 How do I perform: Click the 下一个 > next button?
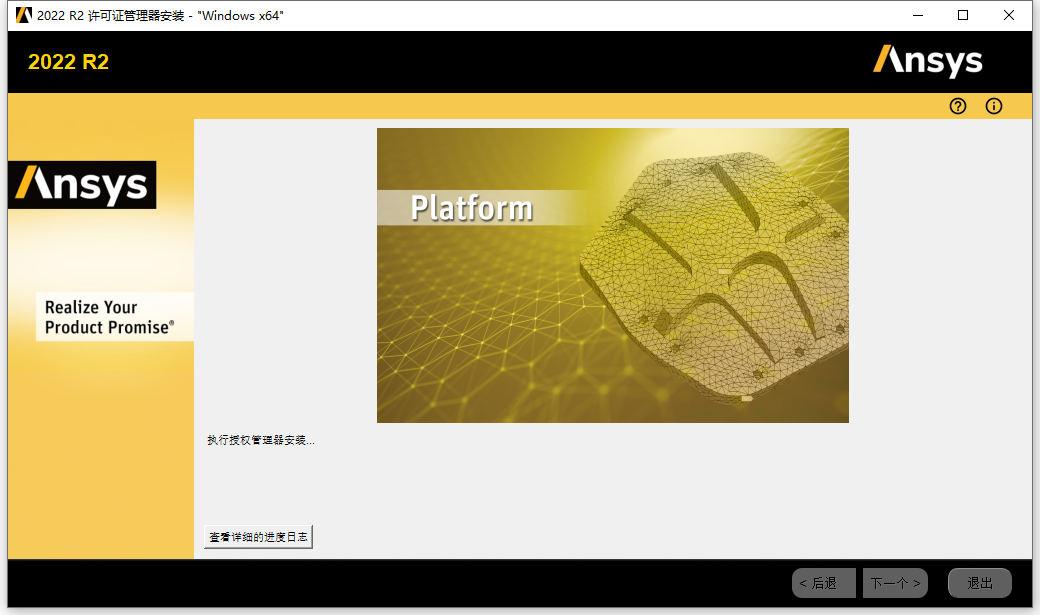(x=895, y=583)
